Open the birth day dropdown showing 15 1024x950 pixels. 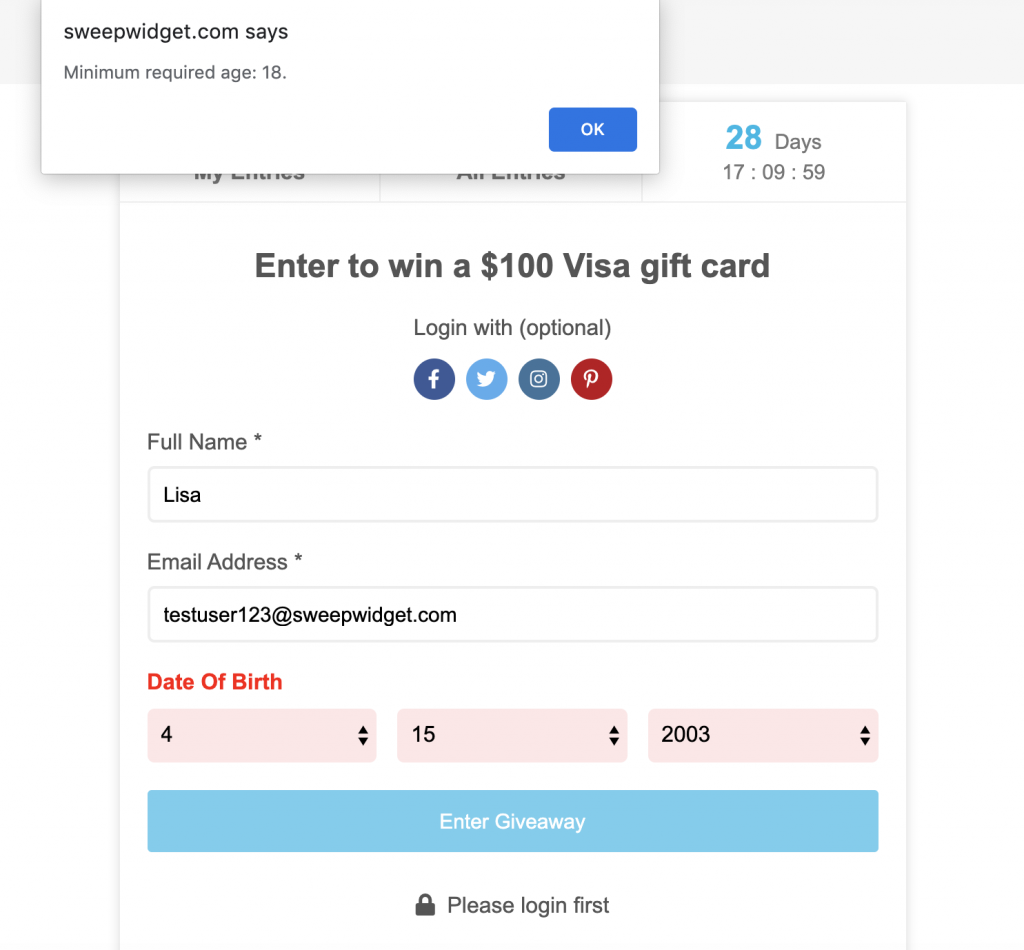tap(512, 735)
